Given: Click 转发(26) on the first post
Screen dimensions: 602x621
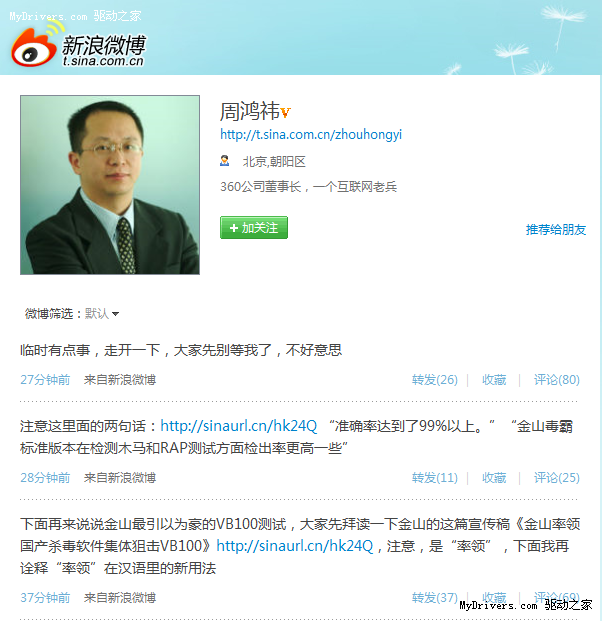Looking at the screenshot, I should click(434, 380).
